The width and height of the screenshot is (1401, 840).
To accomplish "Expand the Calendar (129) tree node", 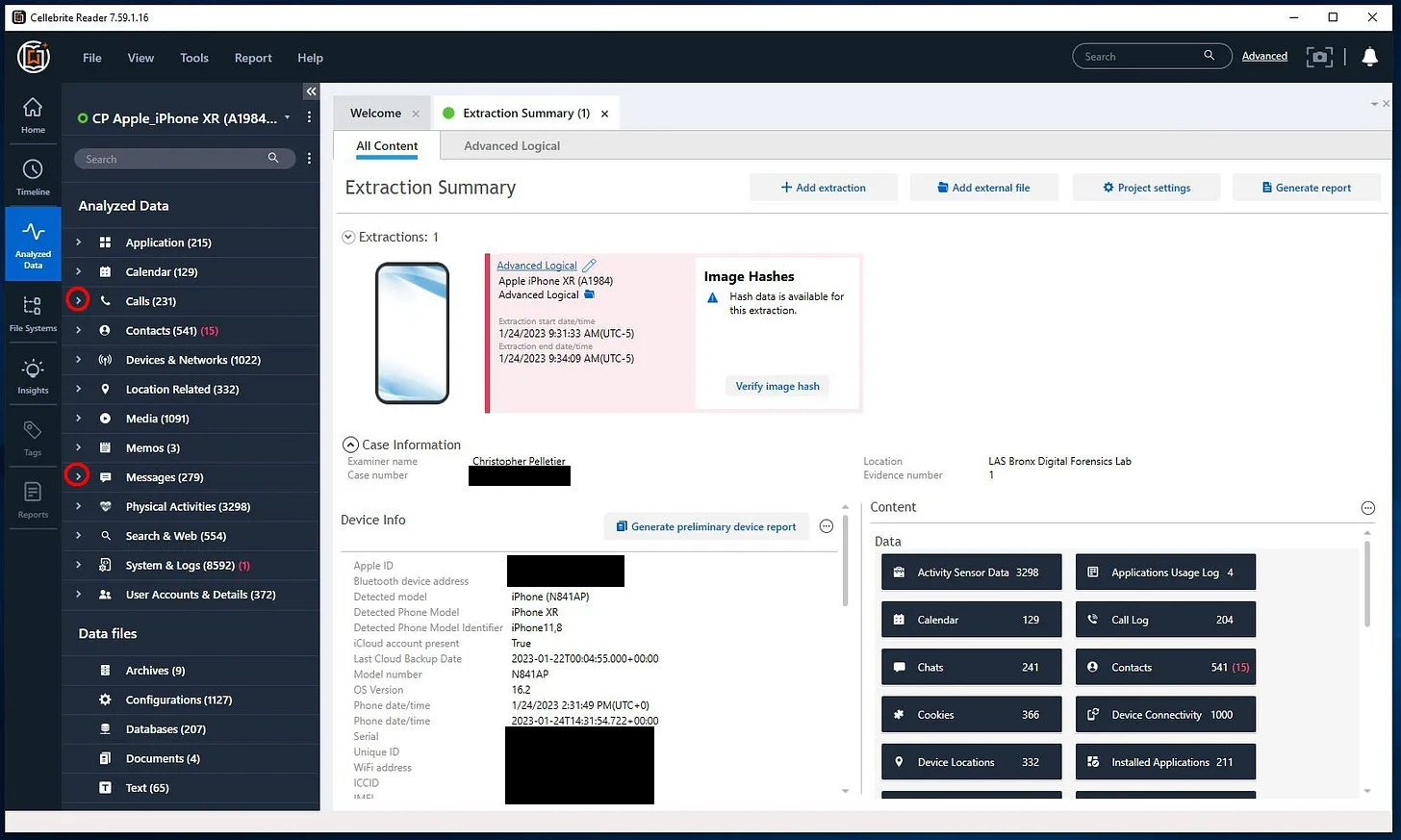I will pyautogui.click(x=79, y=271).
